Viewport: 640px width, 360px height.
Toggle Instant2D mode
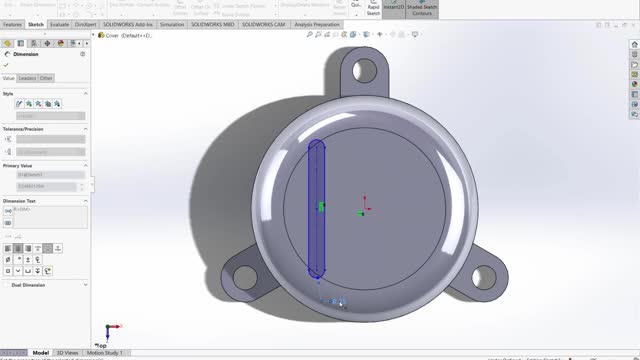(x=393, y=9)
